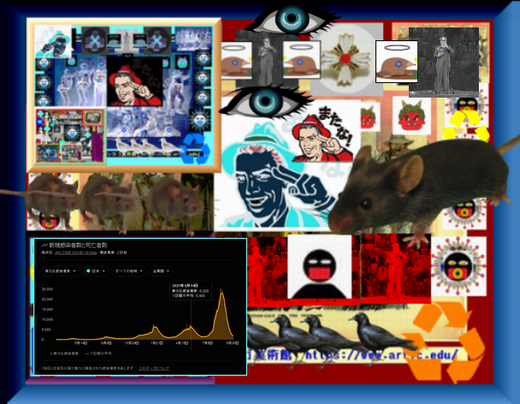520x404 pixels.
Task: Click the white seagulls row in framed collage
Action: click(x=144, y=146)
